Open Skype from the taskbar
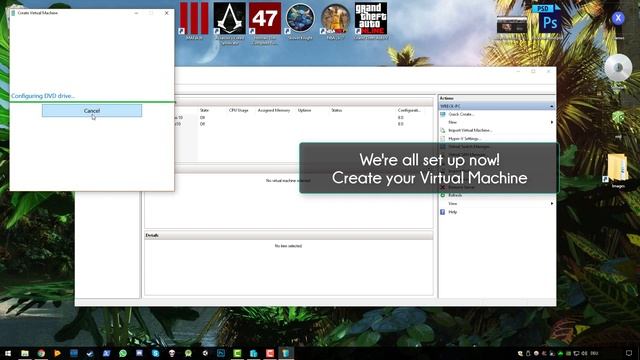Image resolution: width=640 pixels, height=360 pixels. pyautogui.click(x=156, y=353)
